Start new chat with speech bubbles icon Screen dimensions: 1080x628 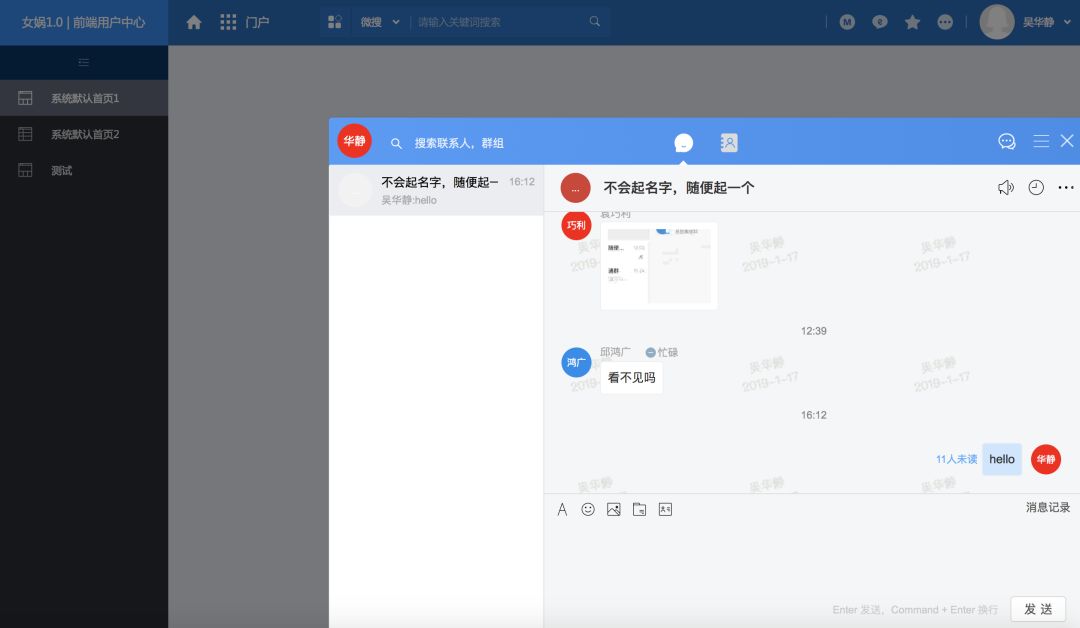point(1007,141)
